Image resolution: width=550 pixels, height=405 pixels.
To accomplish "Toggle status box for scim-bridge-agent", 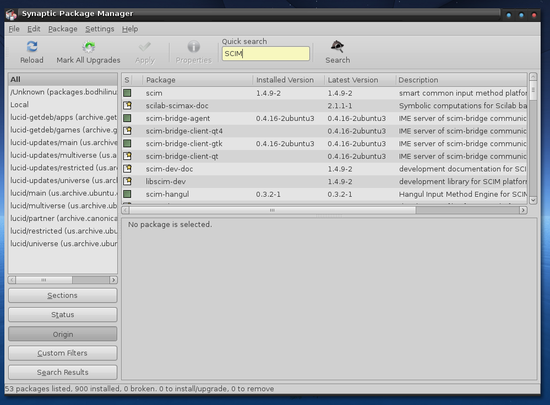I will pyautogui.click(x=127, y=118).
